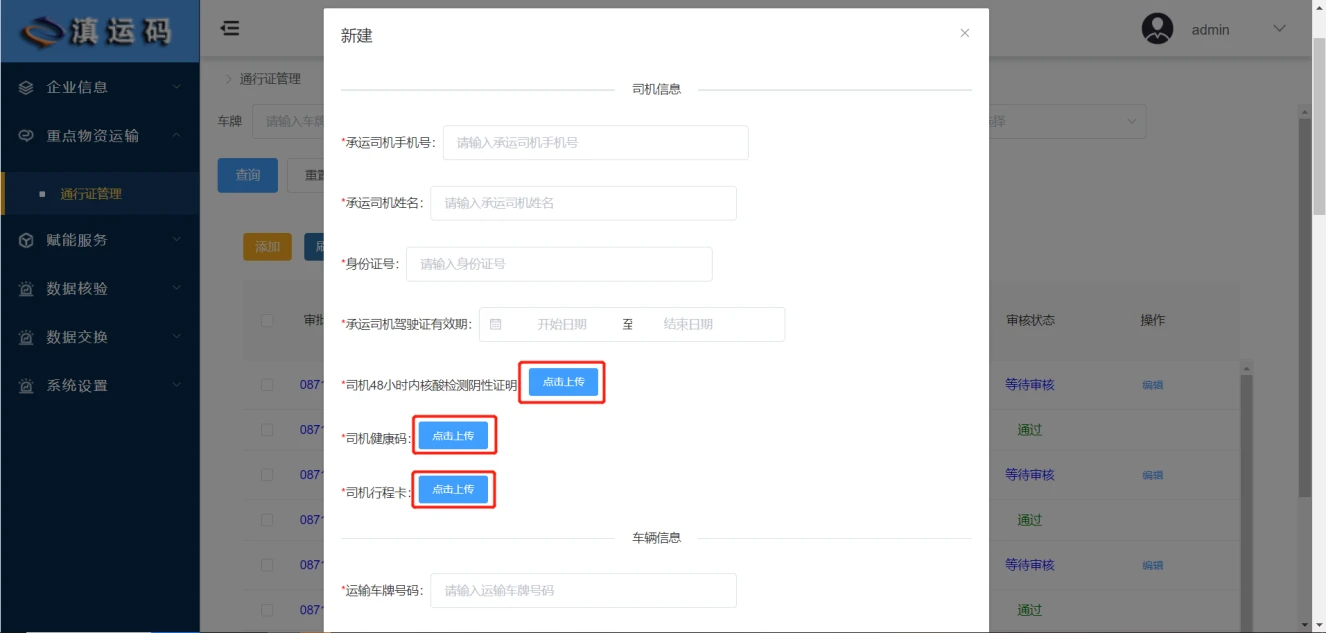Expand the 数据交换 sidebar menu
The width and height of the screenshot is (1326, 633).
100,337
